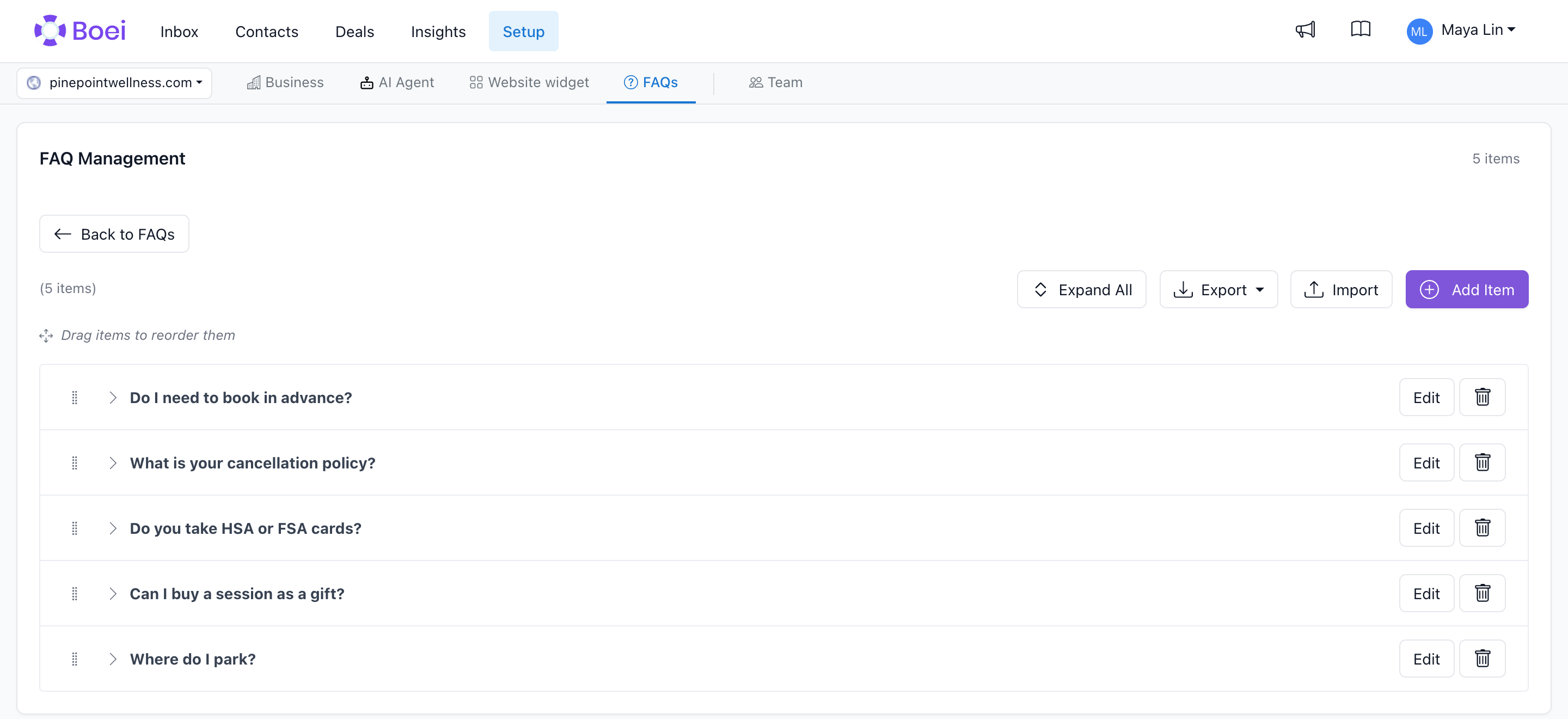Go to the Inbox tab
This screenshot has height=719, width=1568.
point(179,32)
